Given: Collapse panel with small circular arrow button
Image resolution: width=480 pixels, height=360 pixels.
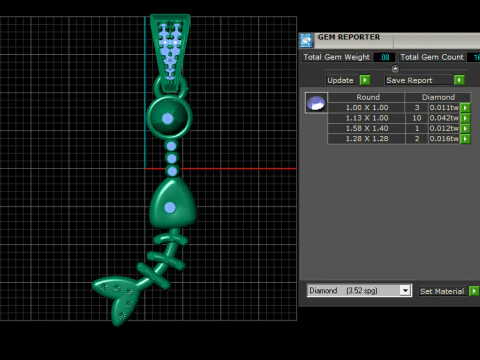Looking at the screenshot, I should point(395,69).
